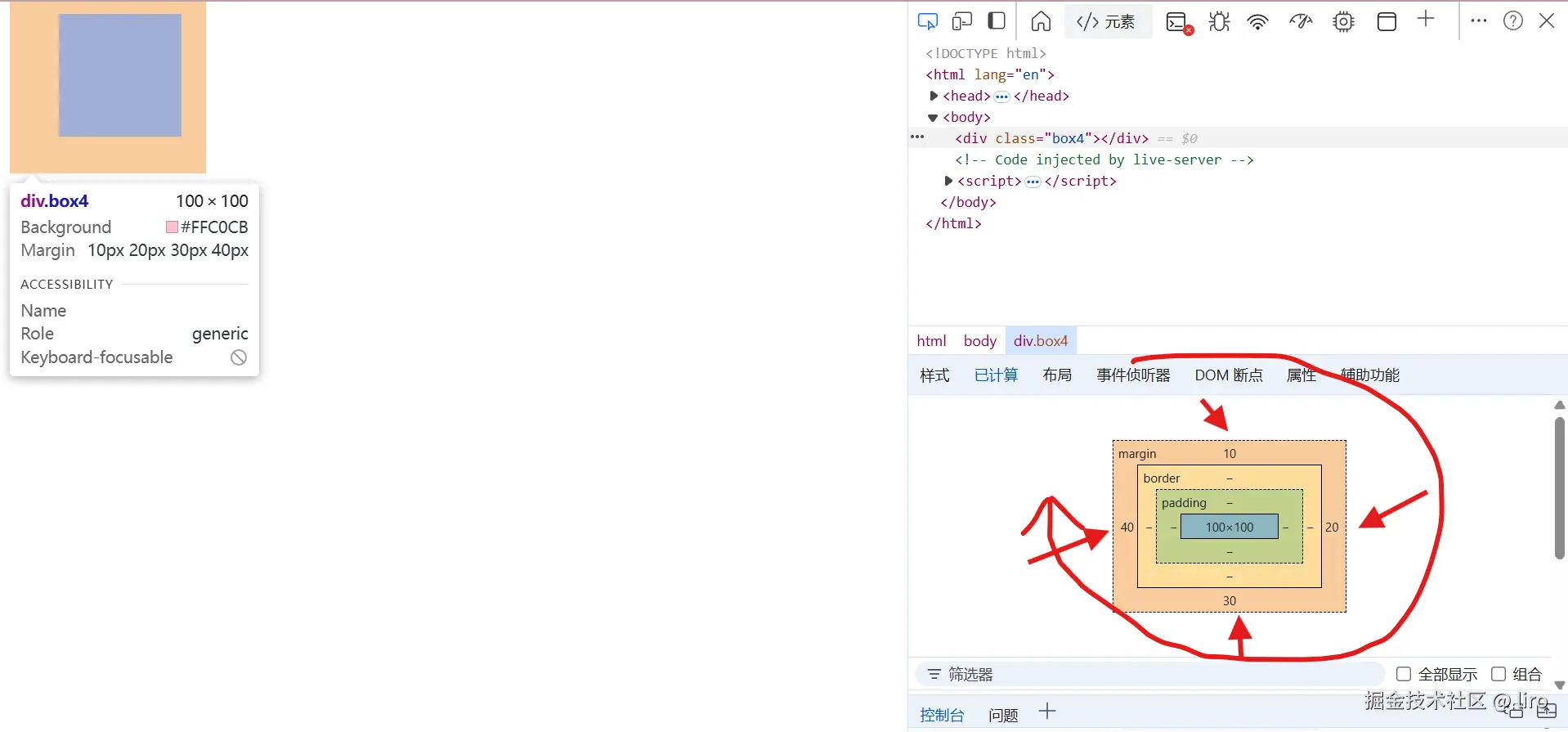This screenshot has height=732, width=1568.
Task: Open the Performance gauge icon
Action: pos(1301,21)
